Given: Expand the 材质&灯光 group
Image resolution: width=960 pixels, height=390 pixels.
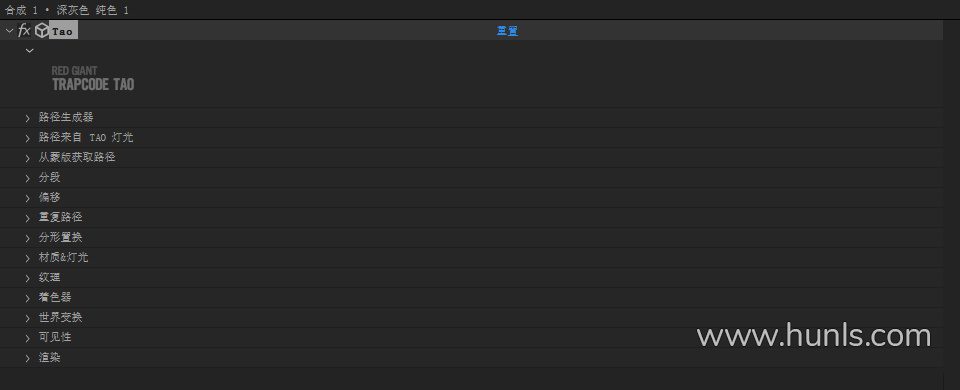Looking at the screenshot, I should (x=28, y=258).
